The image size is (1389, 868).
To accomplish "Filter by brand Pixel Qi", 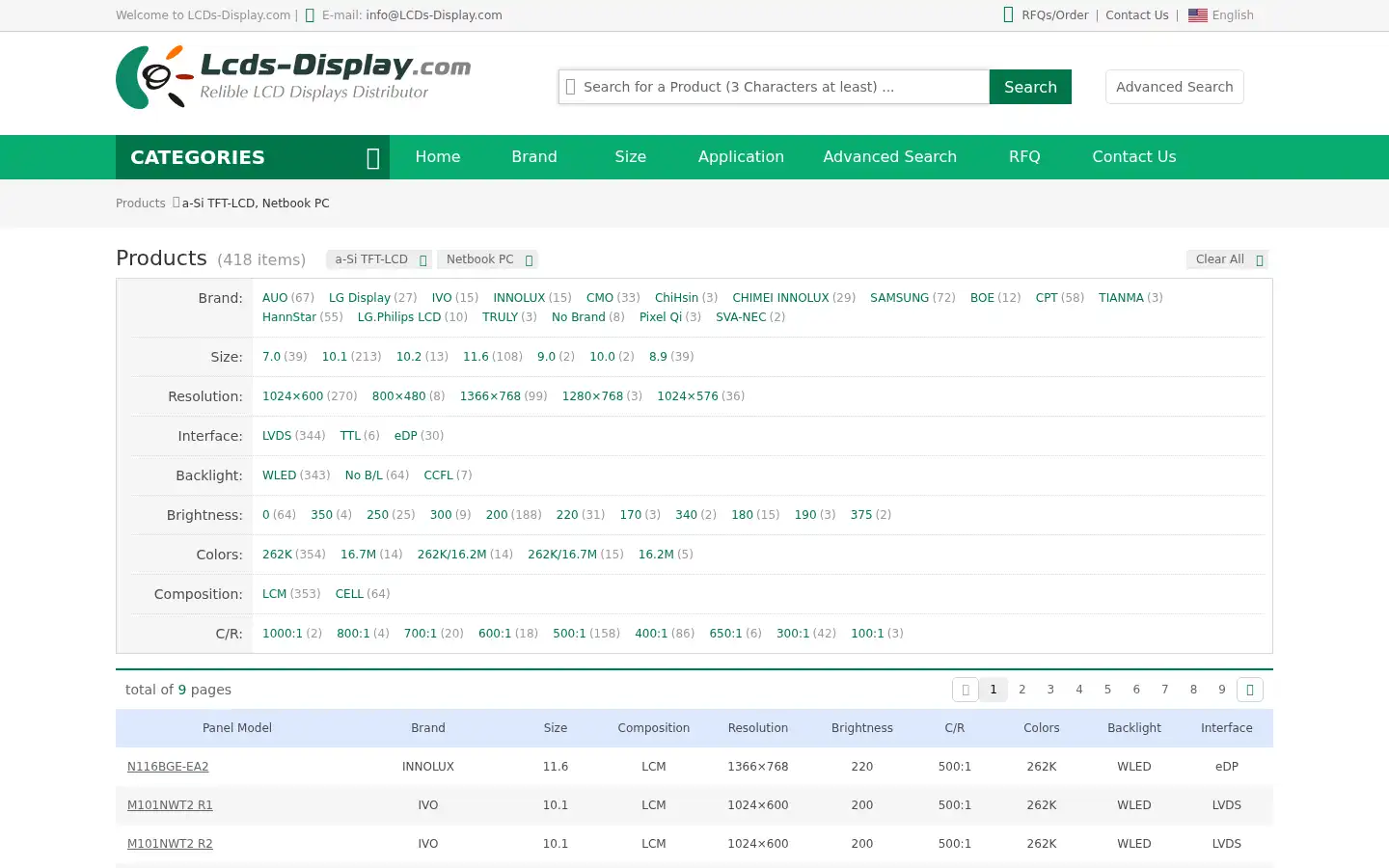I will click(x=661, y=317).
